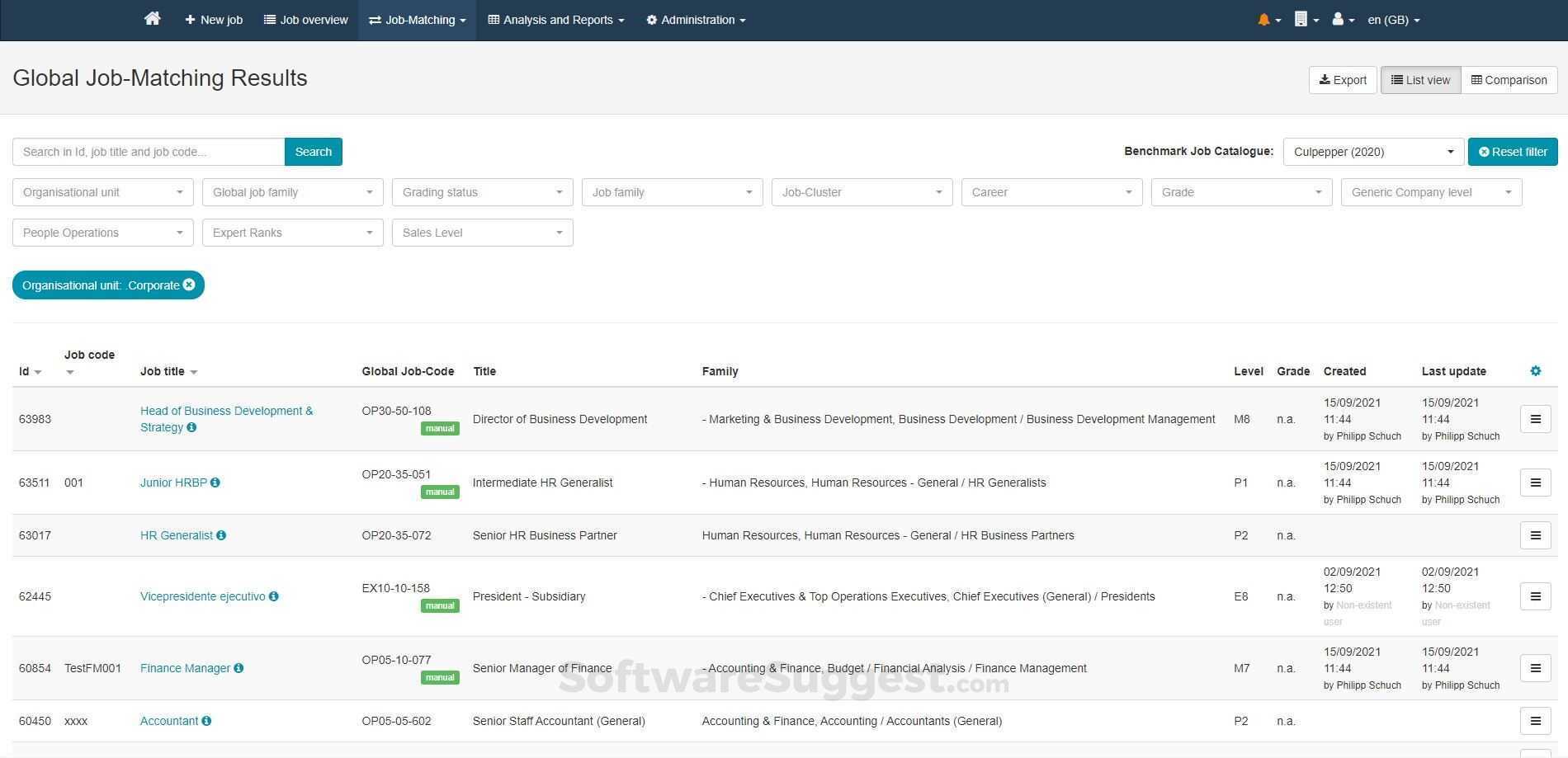Open the Administration menu
Viewport: 1568px width, 758px height.
tap(695, 20)
